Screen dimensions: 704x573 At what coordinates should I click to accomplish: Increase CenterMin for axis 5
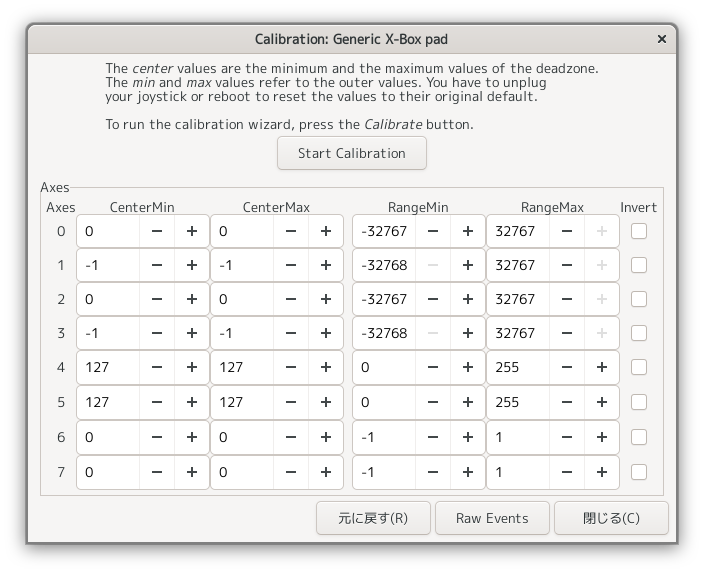pyautogui.click(x=192, y=402)
